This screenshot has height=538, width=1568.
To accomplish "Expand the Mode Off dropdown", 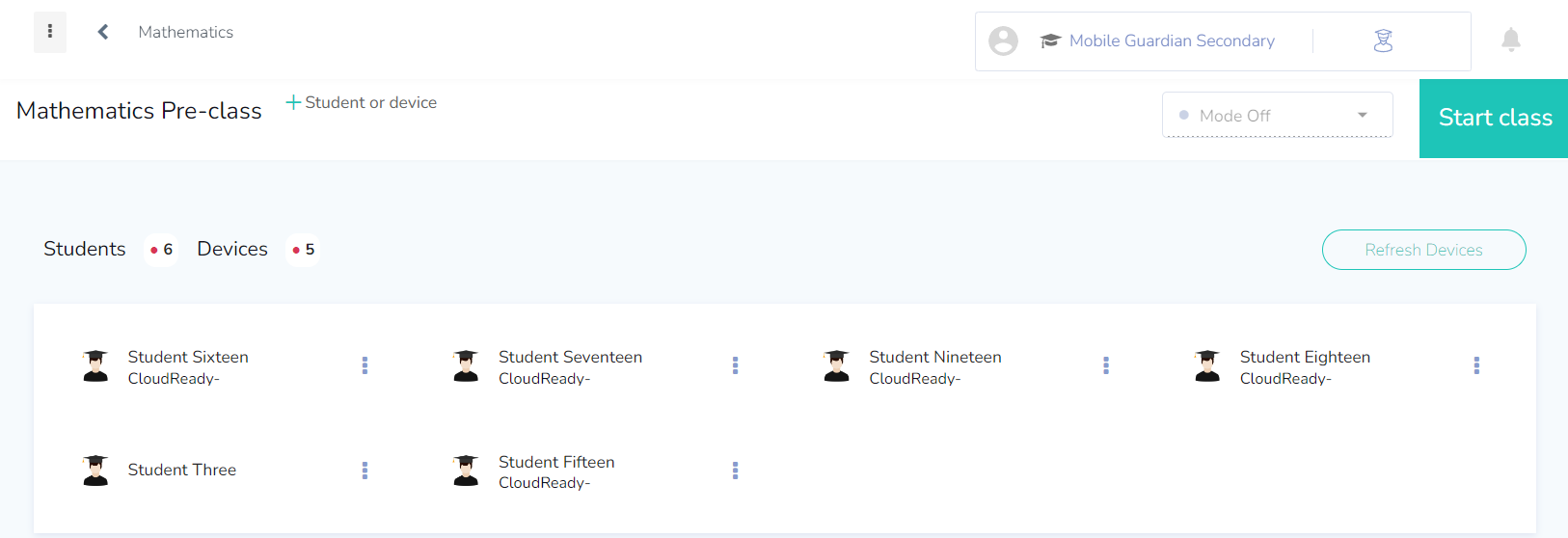I will (x=1277, y=115).
